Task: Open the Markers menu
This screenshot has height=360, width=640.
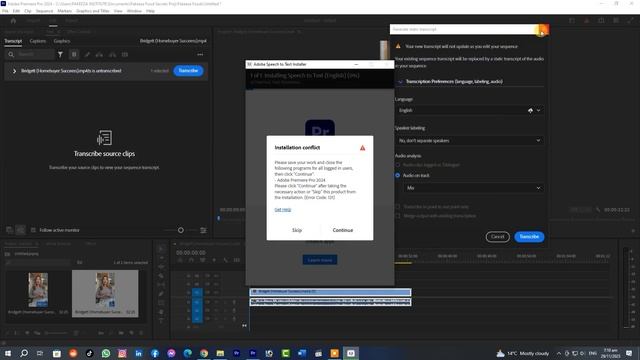Action: [64, 11]
